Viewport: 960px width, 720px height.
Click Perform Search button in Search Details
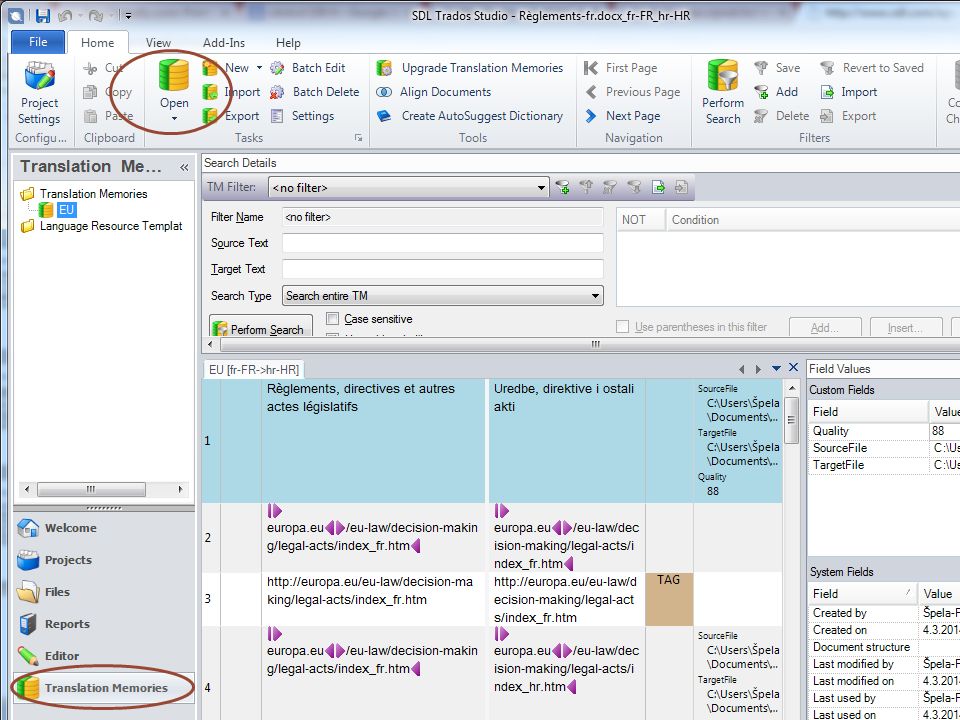click(261, 328)
